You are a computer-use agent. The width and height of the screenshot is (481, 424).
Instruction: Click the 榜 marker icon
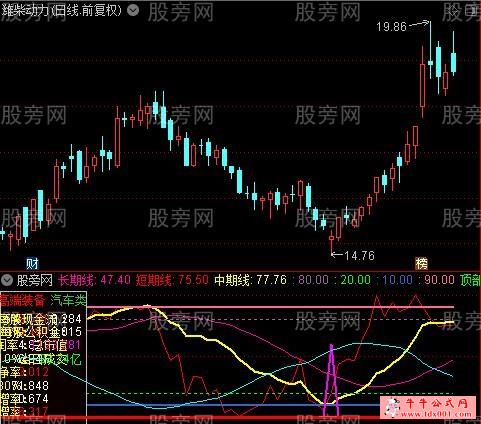click(x=421, y=264)
